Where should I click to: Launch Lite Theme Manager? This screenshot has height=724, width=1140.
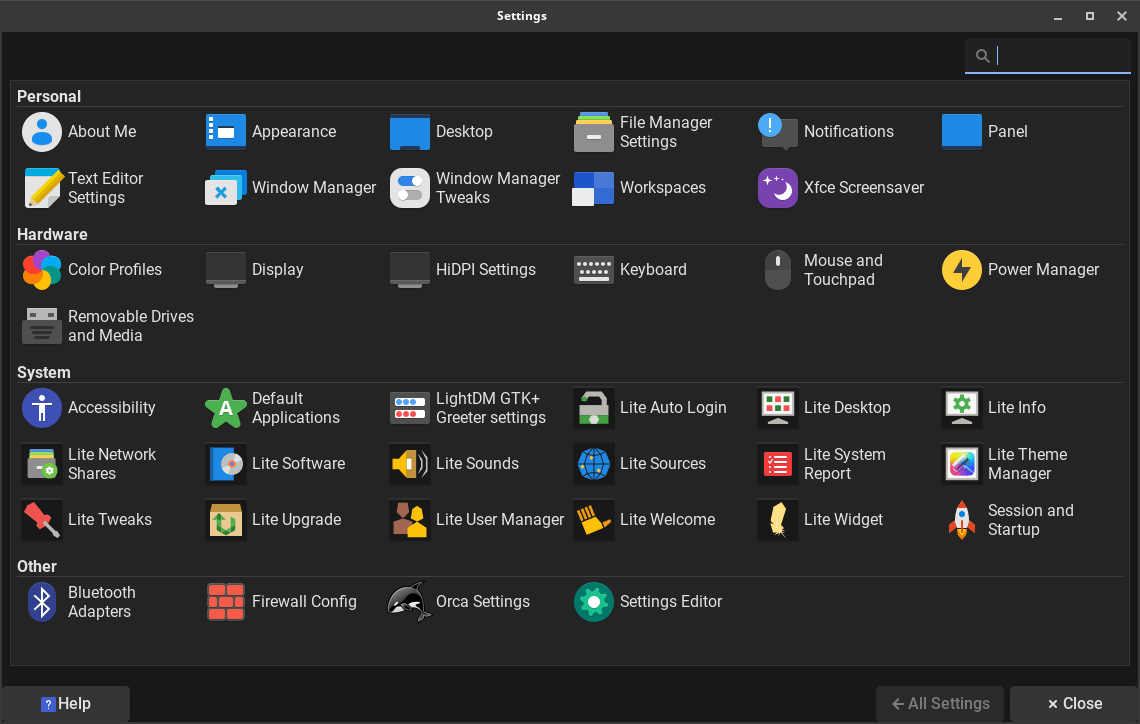[x=1007, y=464]
